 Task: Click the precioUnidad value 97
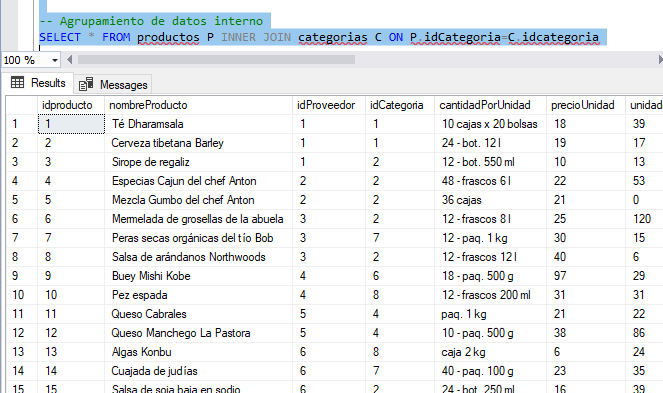(x=586, y=276)
